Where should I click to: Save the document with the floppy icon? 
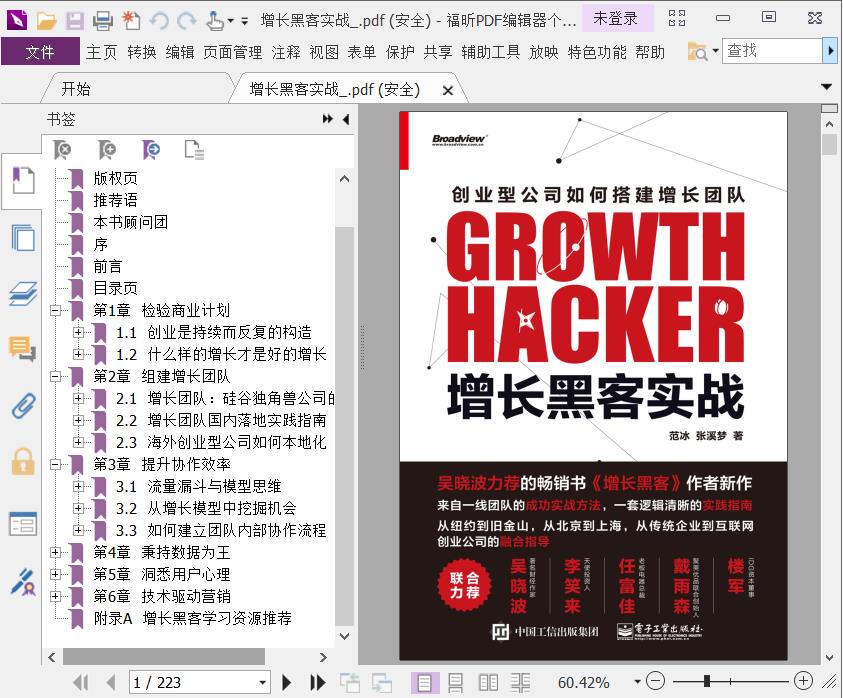tap(75, 20)
